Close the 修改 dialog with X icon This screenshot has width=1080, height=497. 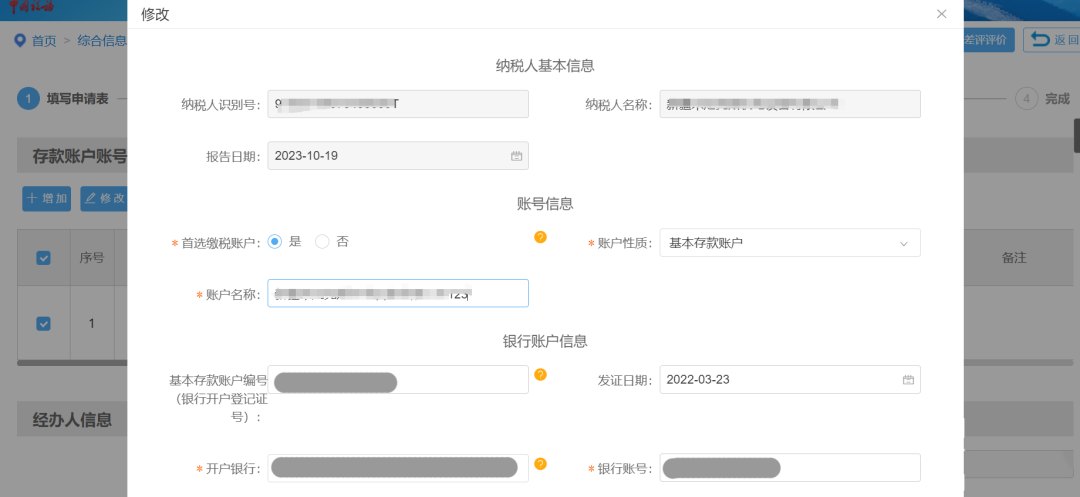[941, 14]
